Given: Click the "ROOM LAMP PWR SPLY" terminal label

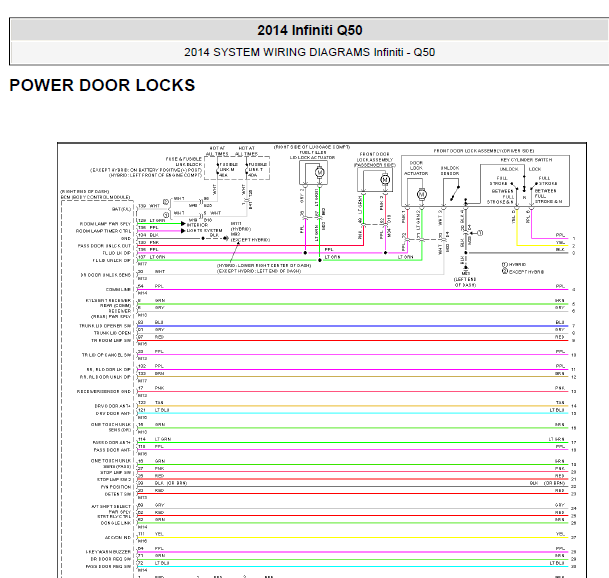Looking at the screenshot, I should click(x=105, y=224).
